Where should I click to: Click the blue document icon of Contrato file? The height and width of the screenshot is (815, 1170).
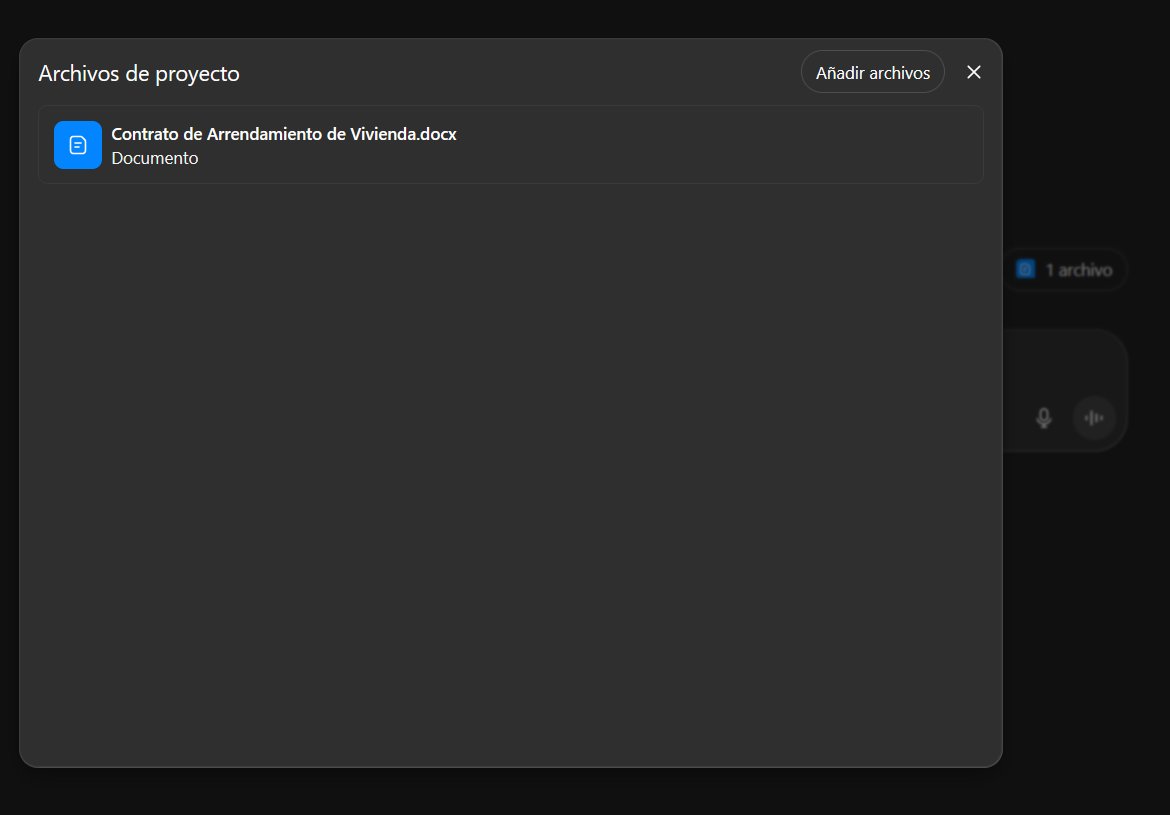(78, 145)
